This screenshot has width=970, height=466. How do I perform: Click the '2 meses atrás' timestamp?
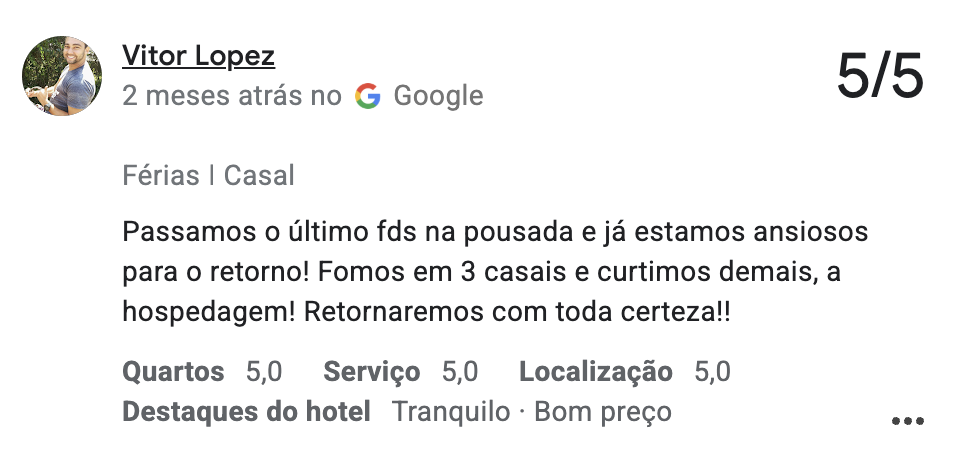pos(214,96)
